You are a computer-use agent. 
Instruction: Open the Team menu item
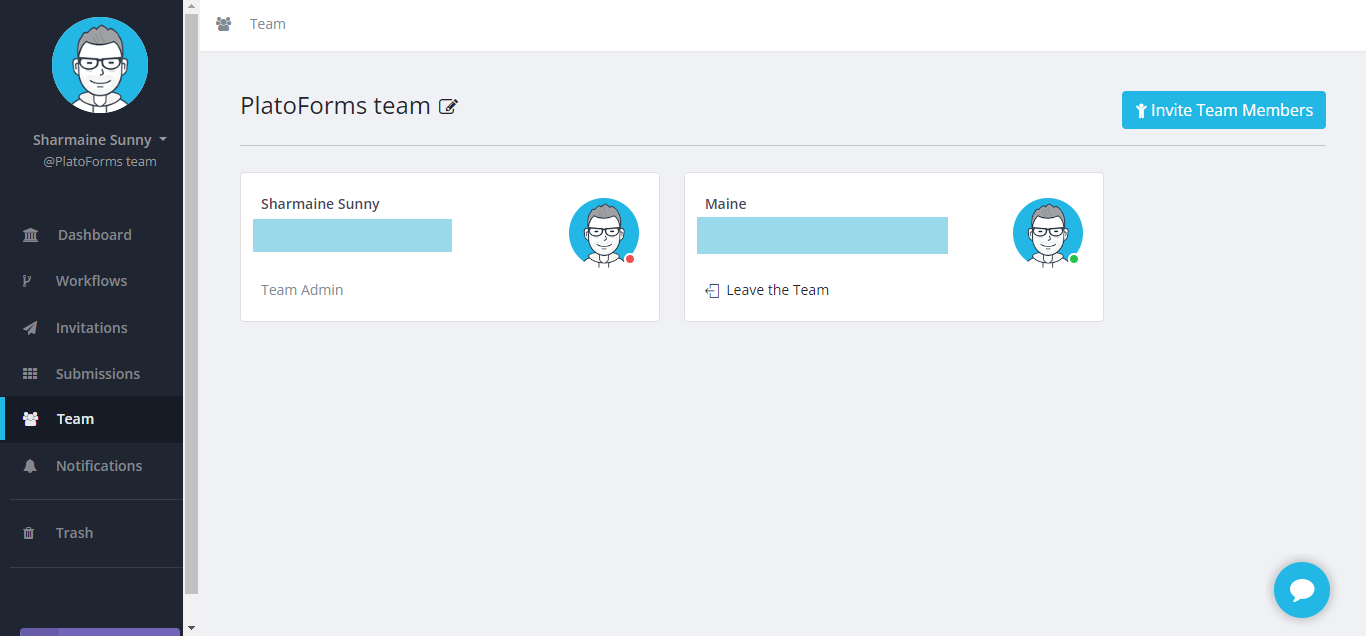tap(75, 419)
